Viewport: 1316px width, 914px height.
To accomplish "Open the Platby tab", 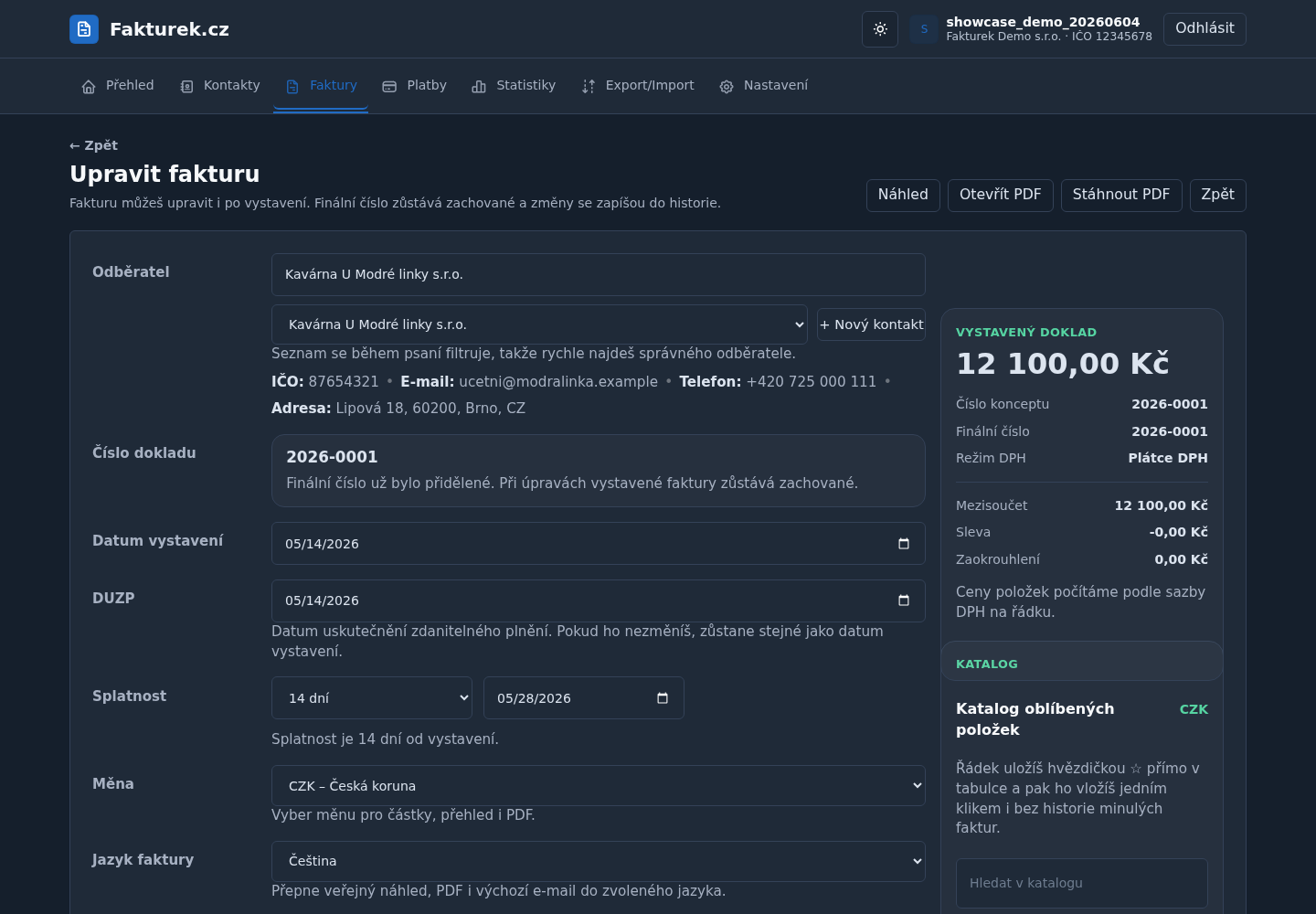I will [x=414, y=86].
